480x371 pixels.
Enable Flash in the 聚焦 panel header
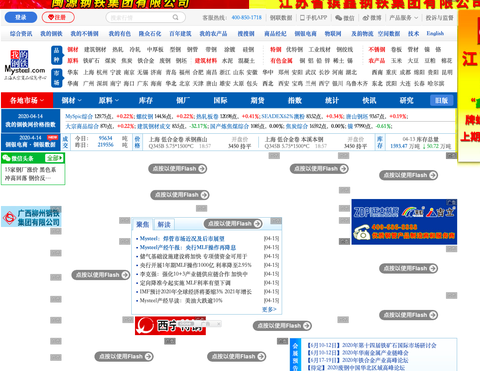click(233, 224)
